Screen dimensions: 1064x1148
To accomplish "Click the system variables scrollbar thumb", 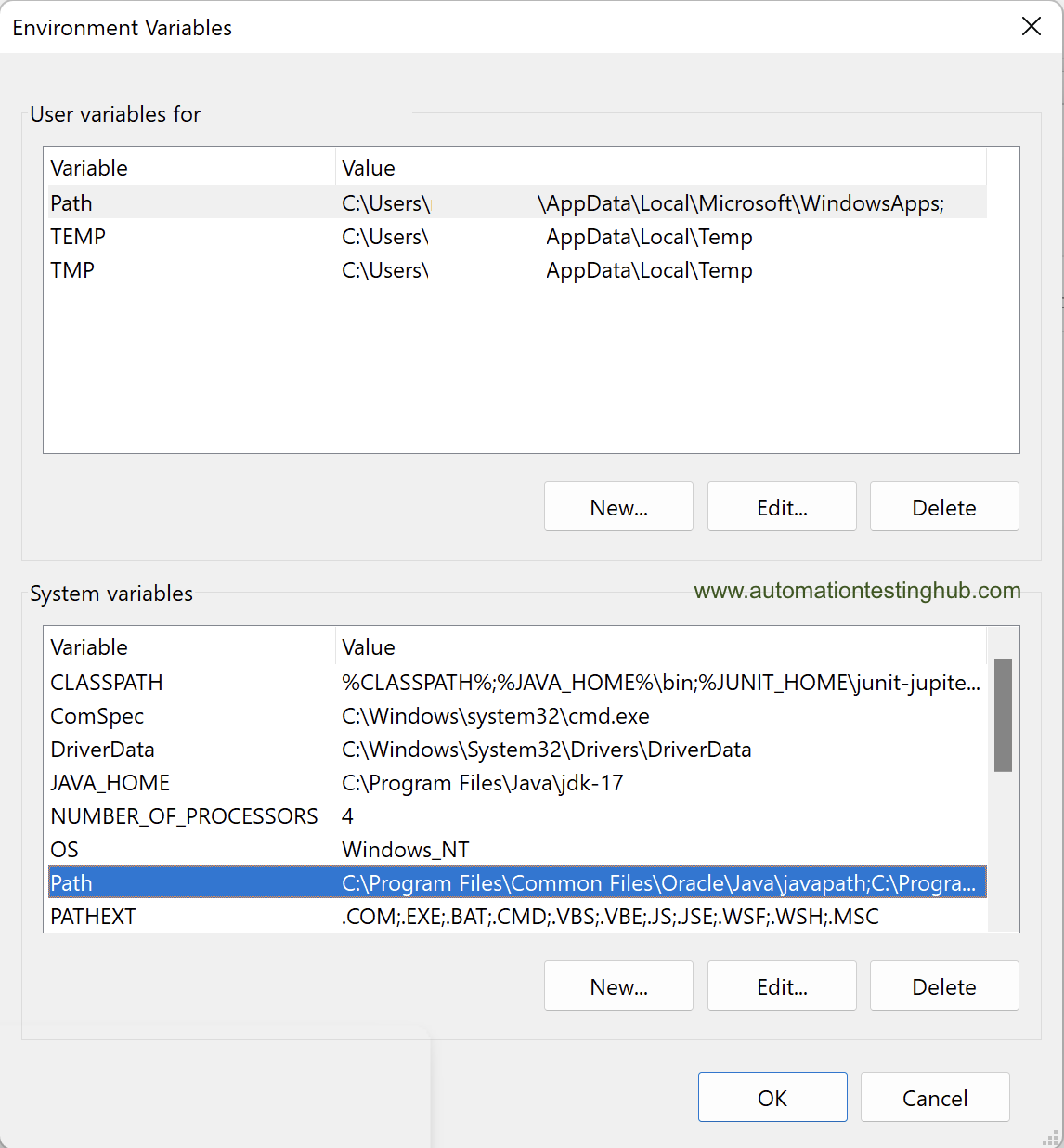I will click(1003, 715).
